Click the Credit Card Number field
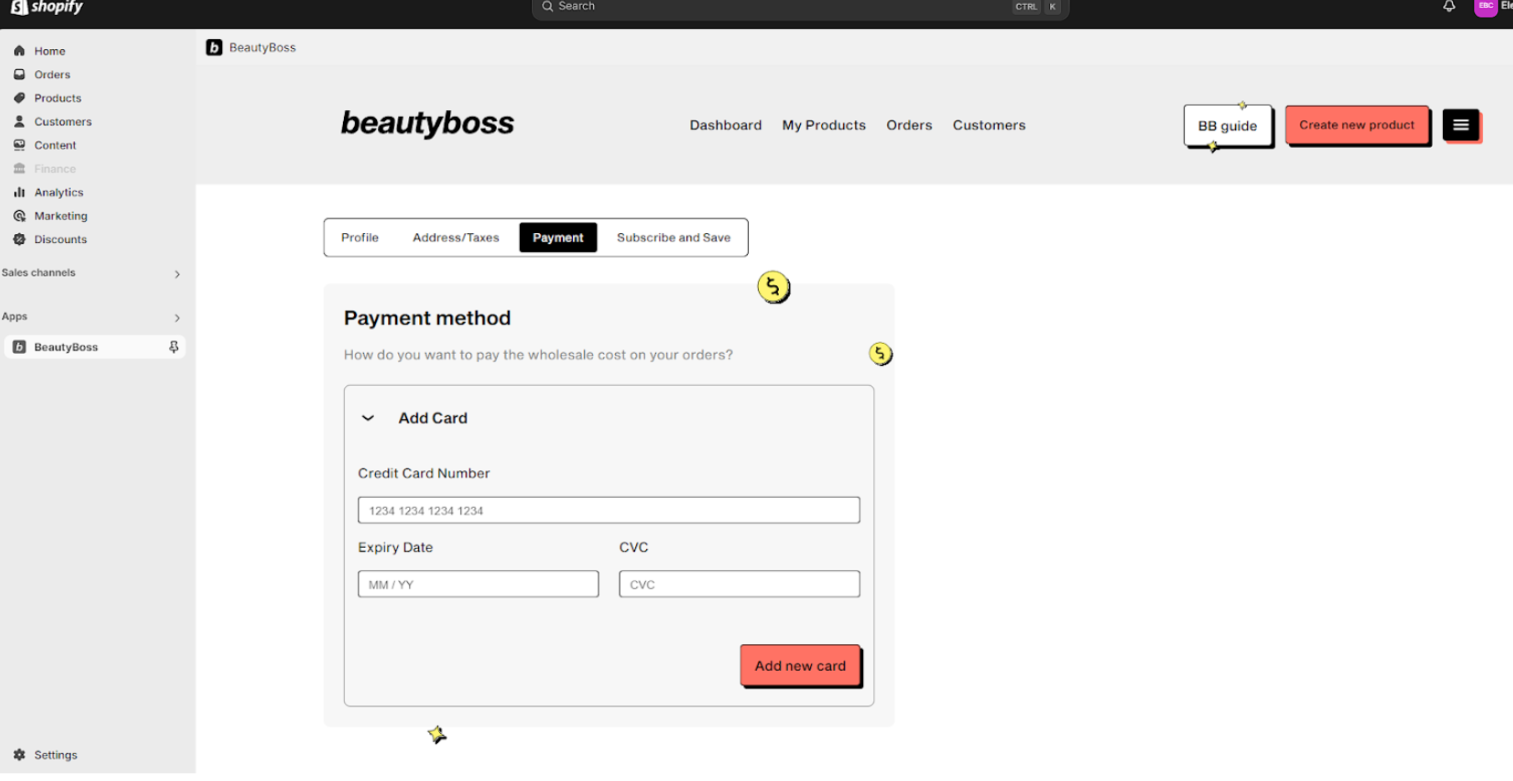The width and height of the screenshot is (1513, 781). point(609,510)
